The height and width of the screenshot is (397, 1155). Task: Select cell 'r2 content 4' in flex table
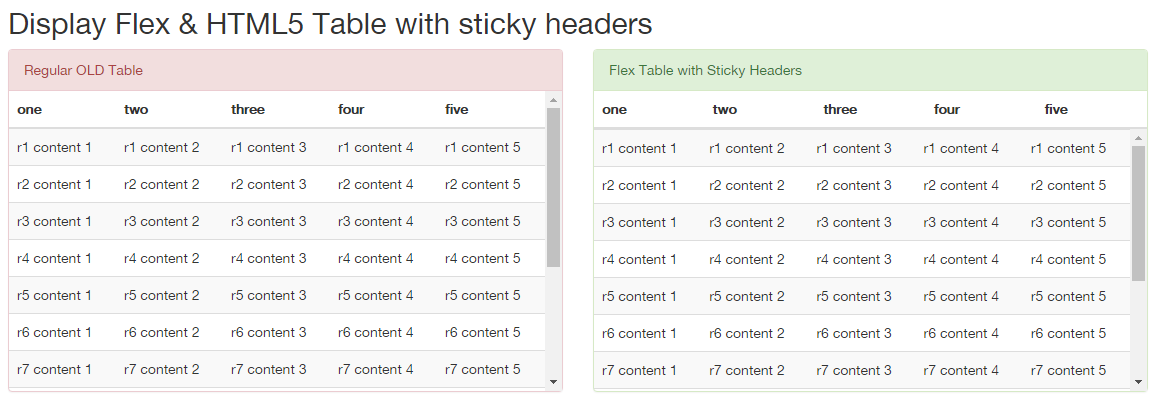tap(961, 186)
